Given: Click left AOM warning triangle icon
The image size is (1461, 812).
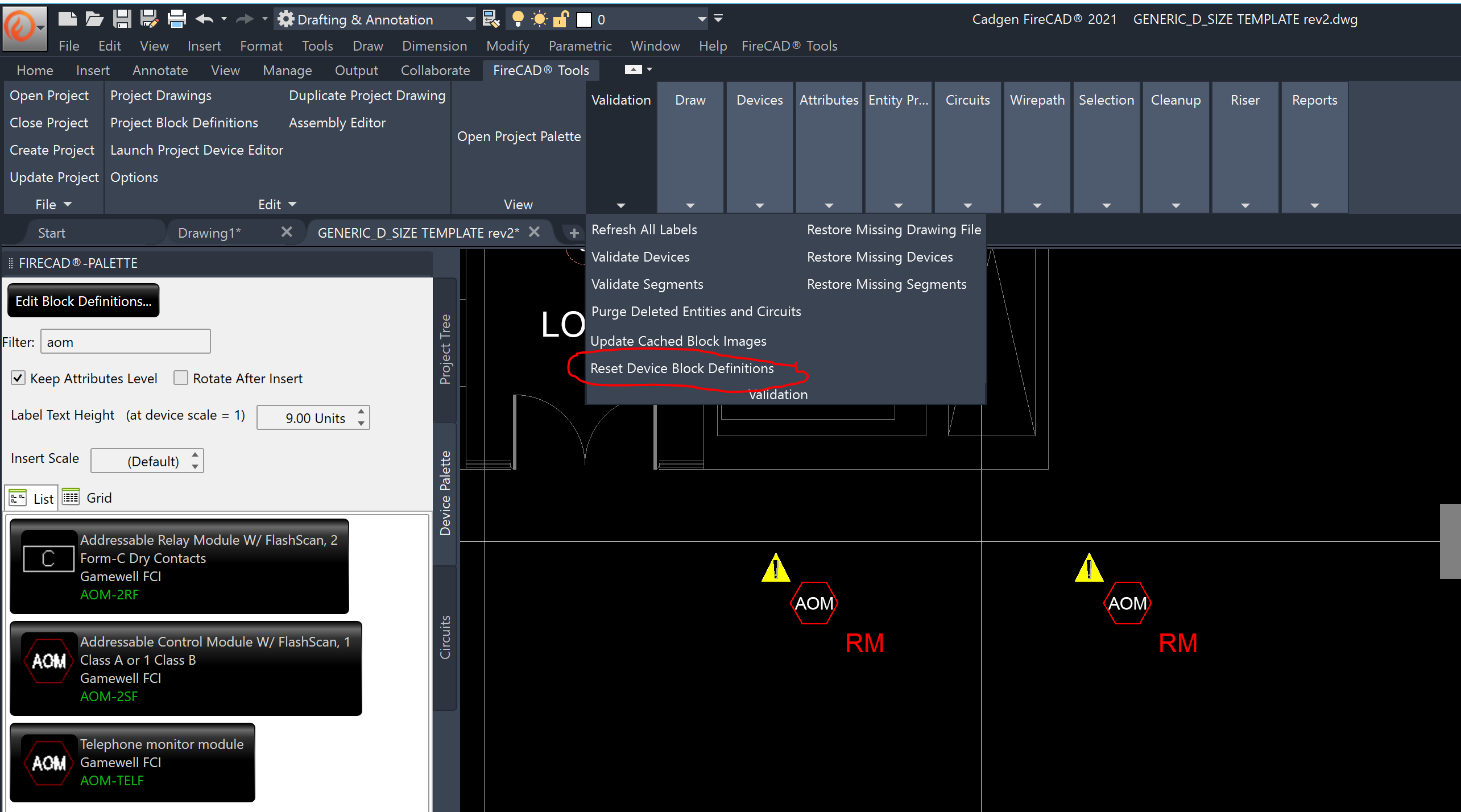Looking at the screenshot, I should point(776,568).
